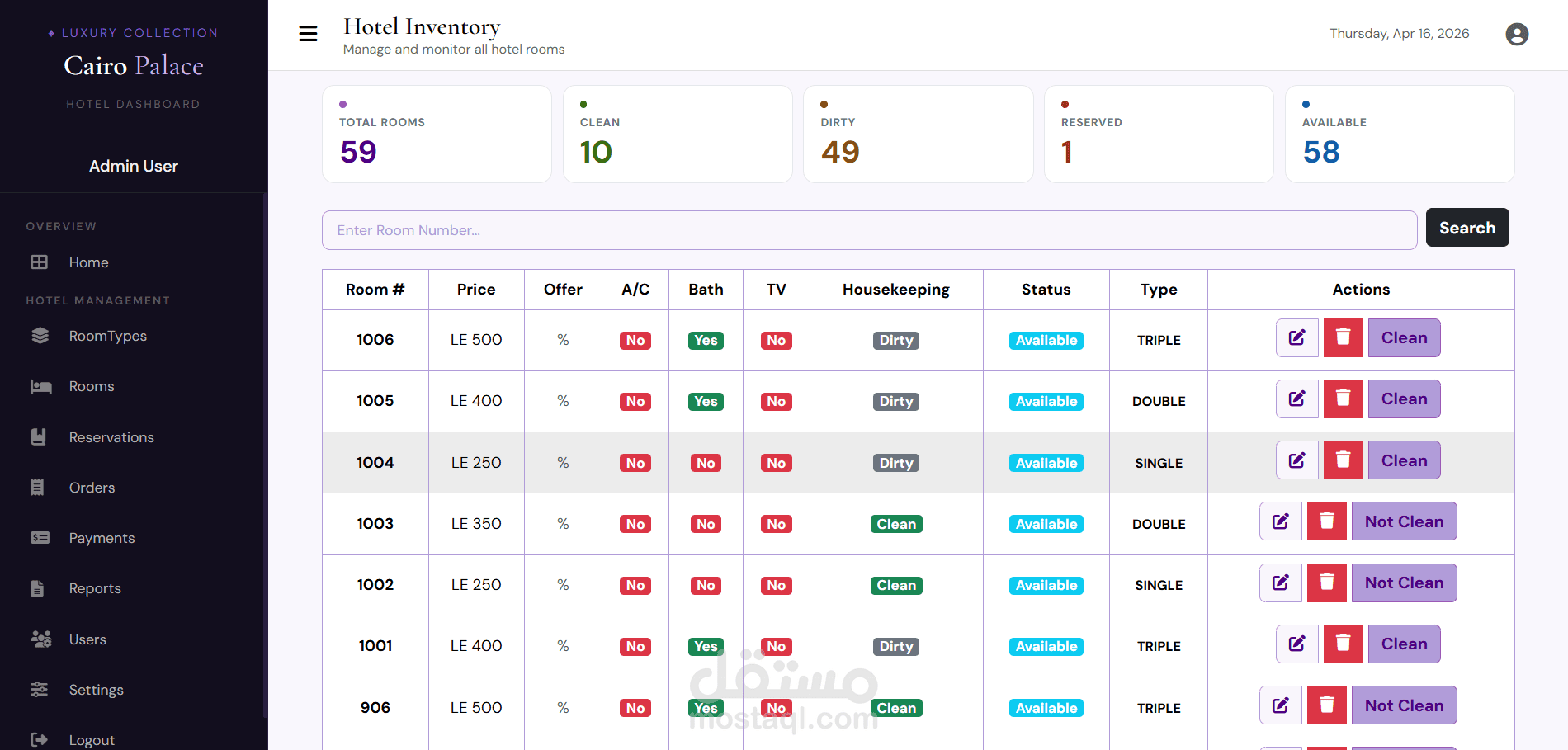
Task: Click the Reports document icon
Action: [37, 588]
